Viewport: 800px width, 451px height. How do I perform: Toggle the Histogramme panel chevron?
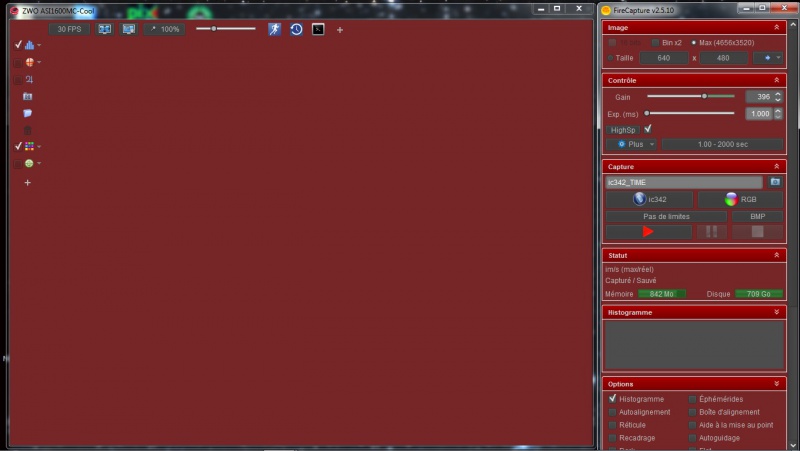777,312
